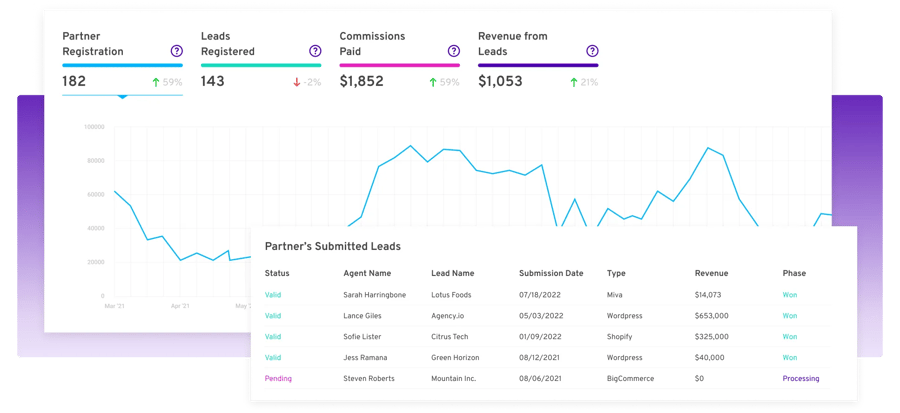900x413 pixels.
Task: Open help icon beside Leads Registered
Action: coord(315,51)
